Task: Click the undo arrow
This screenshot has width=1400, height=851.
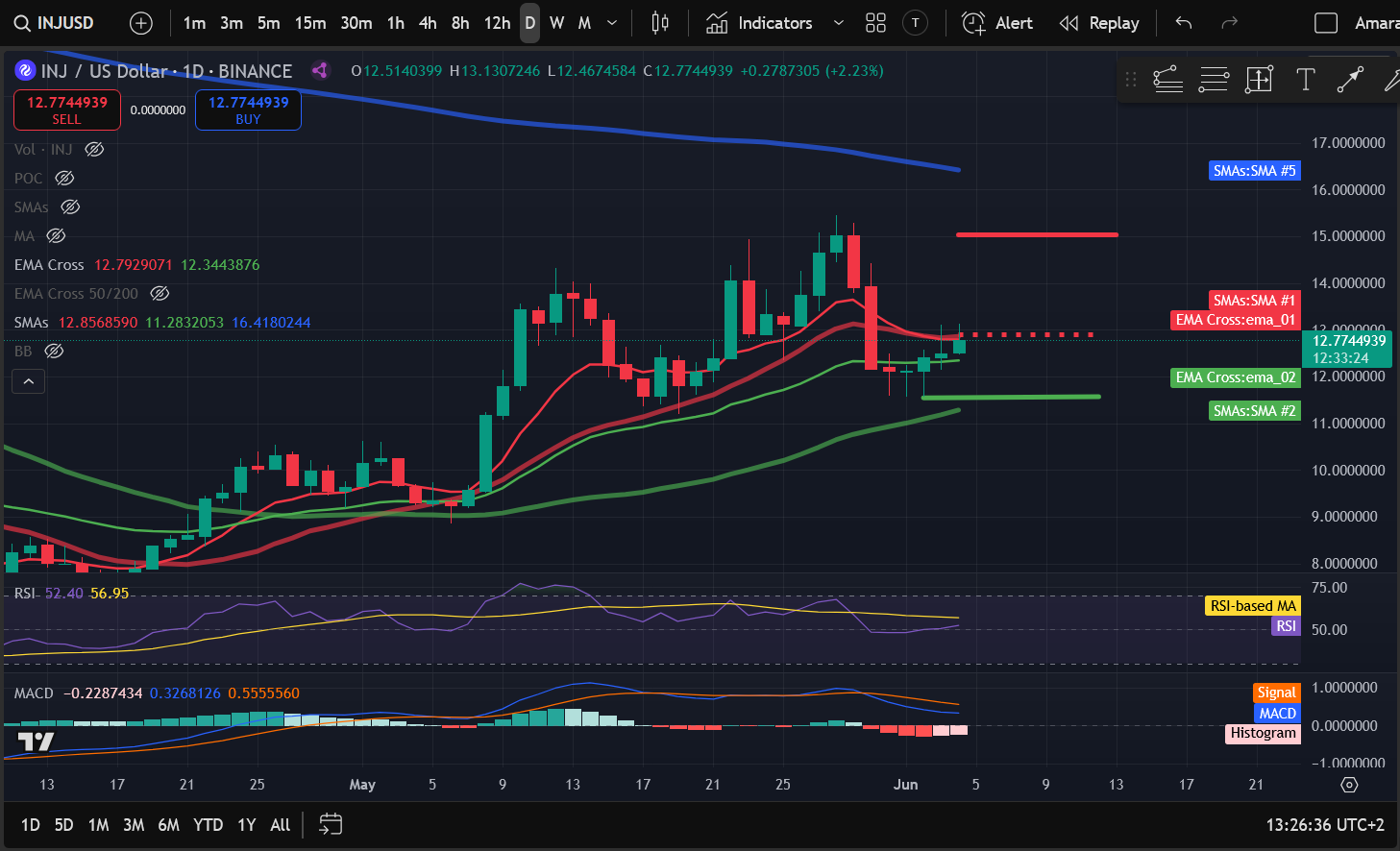Action: tap(1184, 23)
